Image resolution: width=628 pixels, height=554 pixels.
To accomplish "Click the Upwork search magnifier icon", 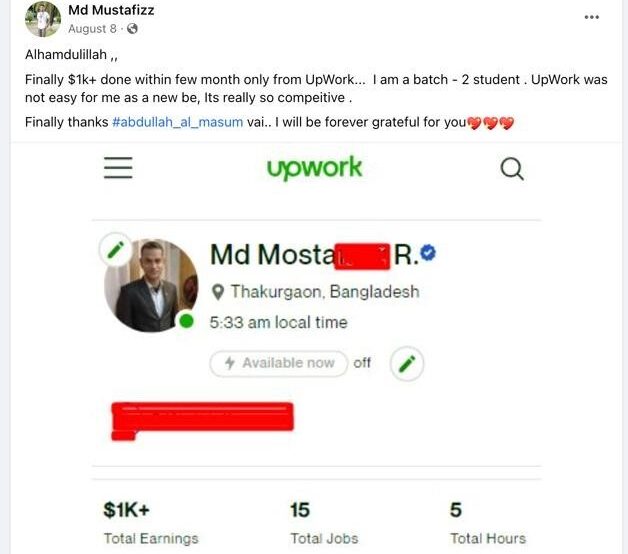I will [512, 169].
